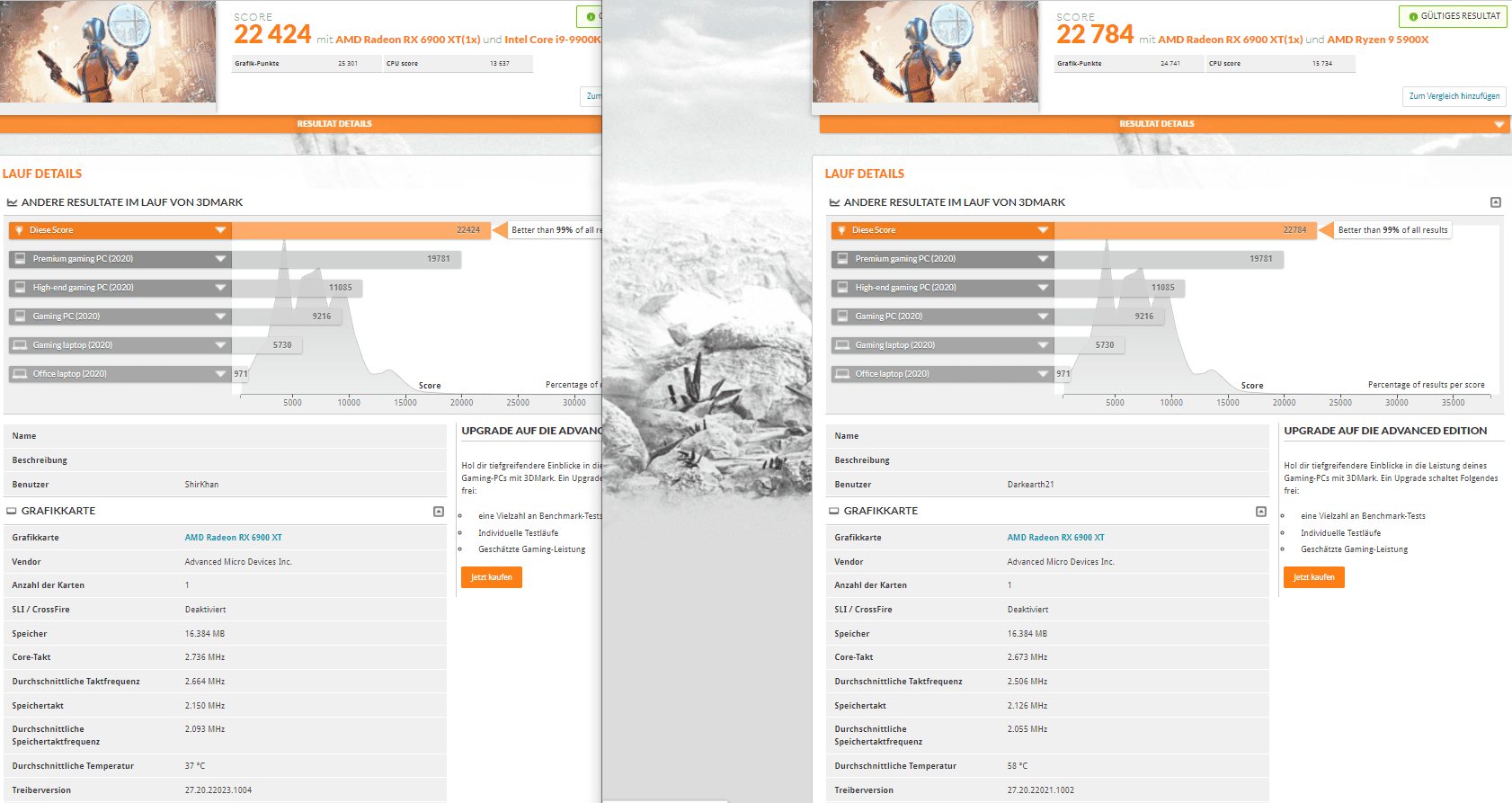The image size is (1512, 803).
Task: Click the orange 22784 score bar
Action: pyautogui.click(x=1186, y=230)
